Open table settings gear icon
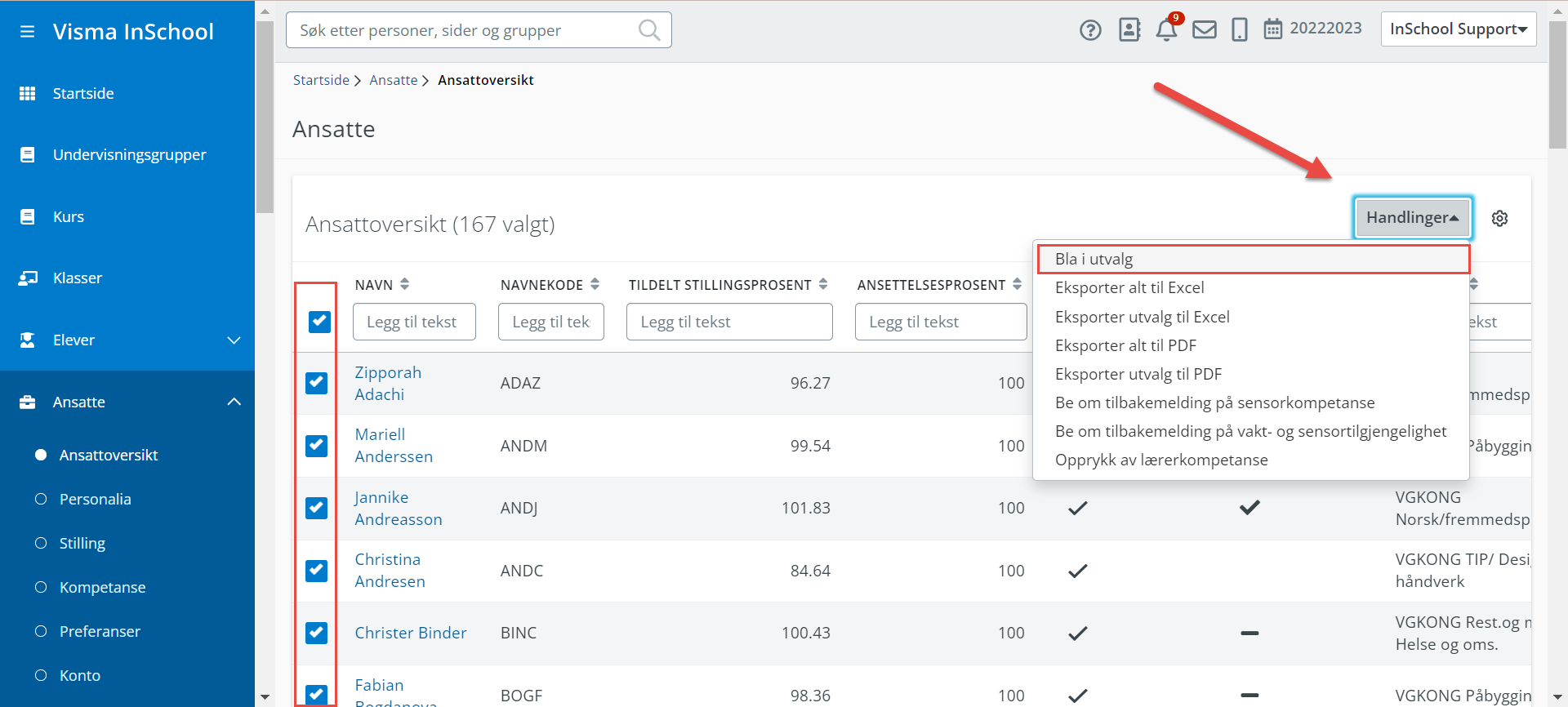Viewport: 1568px width, 707px height. click(x=1499, y=218)
